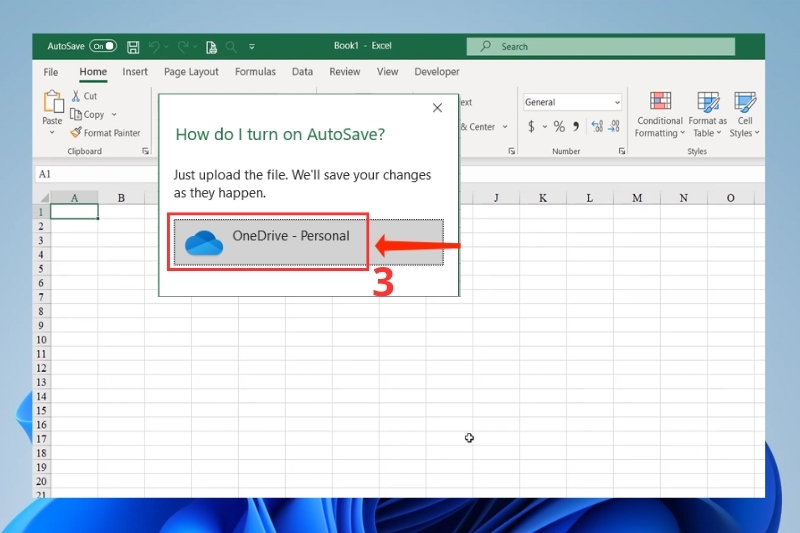800x533 pixels.
Task: Open Customize Quick Access Toolbar dropdown
Action: [x=252, y=47]
